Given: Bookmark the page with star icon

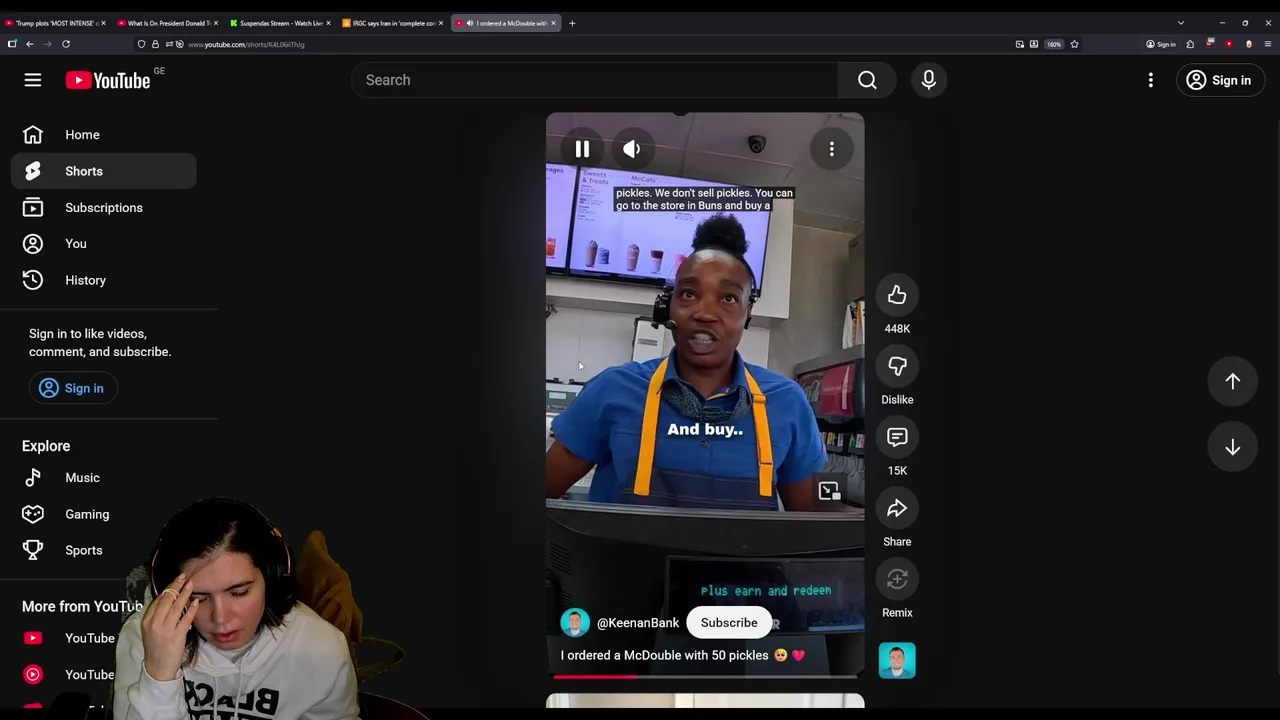Looking at the screenshot, I should click(x=1074, y=44).
